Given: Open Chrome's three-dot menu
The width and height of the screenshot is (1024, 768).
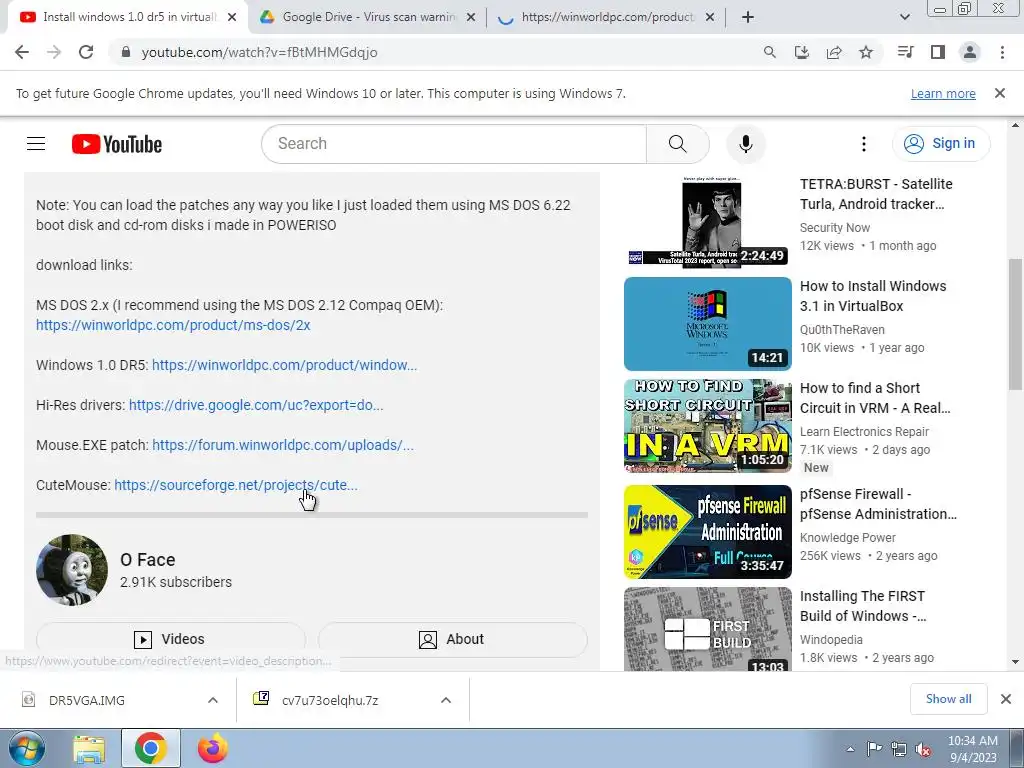Looking at the screenshot, I should (x=1002, y=52).
